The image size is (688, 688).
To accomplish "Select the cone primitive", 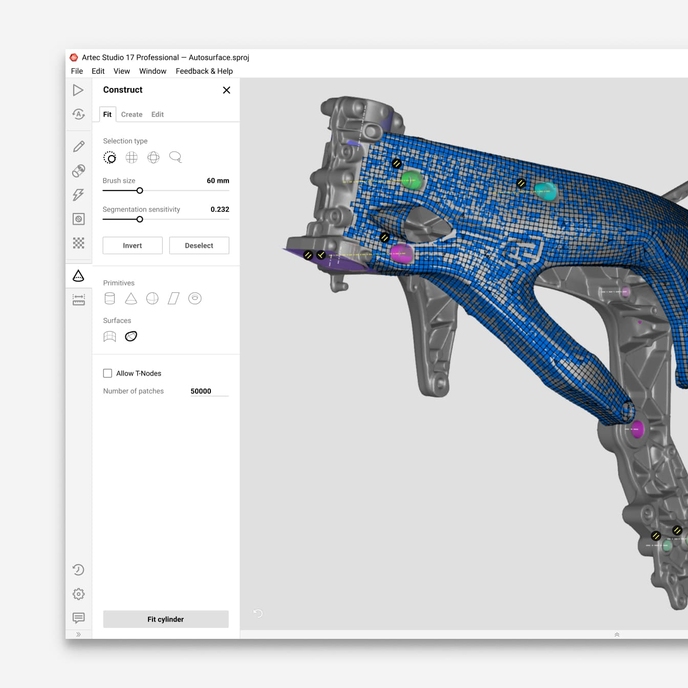I will pos(131,298).
